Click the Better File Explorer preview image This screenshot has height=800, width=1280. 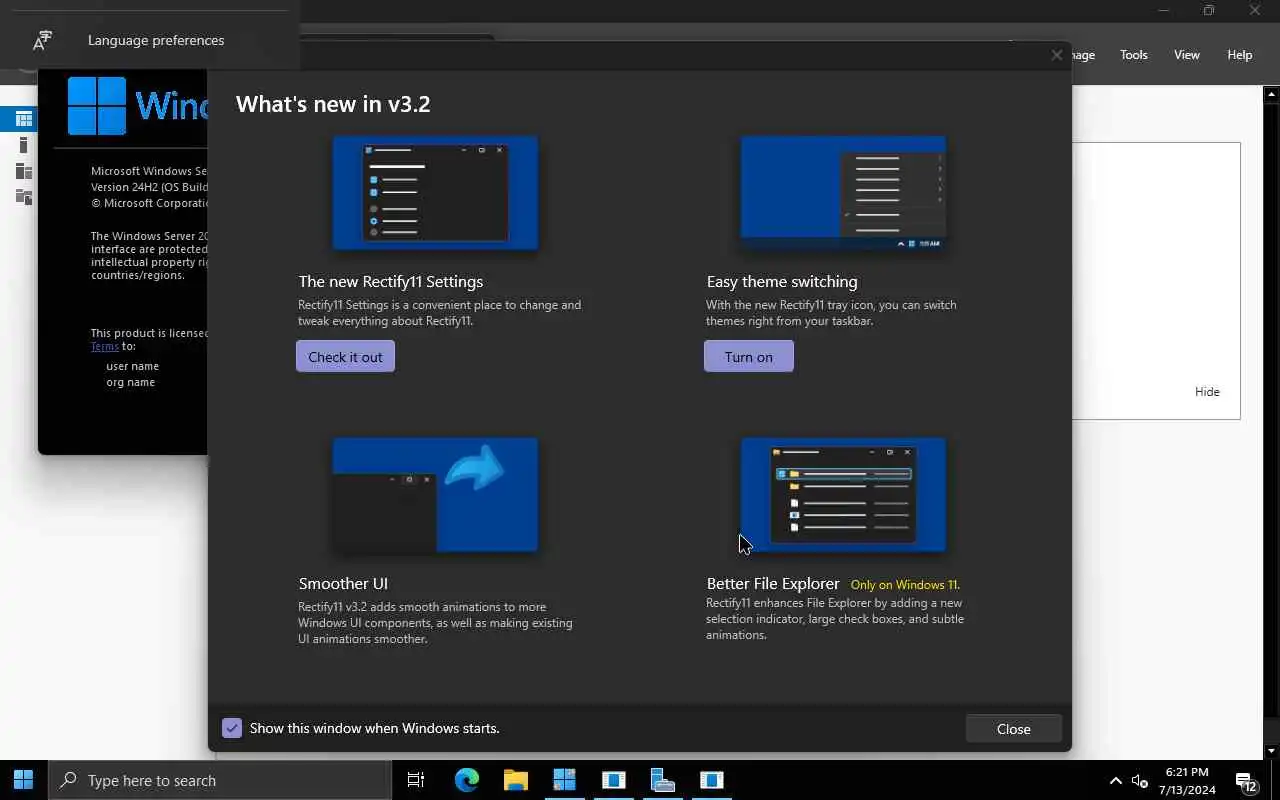(x=843, y=495)
